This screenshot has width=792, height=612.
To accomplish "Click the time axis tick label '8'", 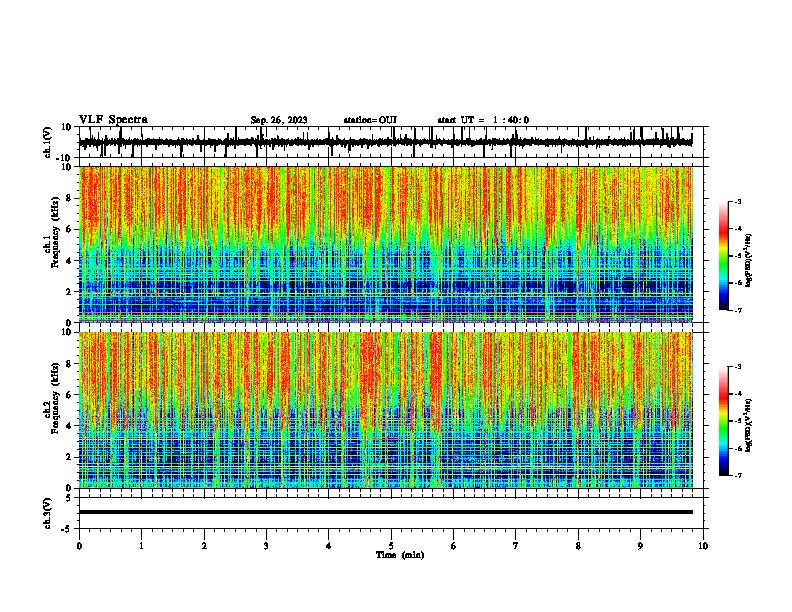I will (x=578, y=546).
